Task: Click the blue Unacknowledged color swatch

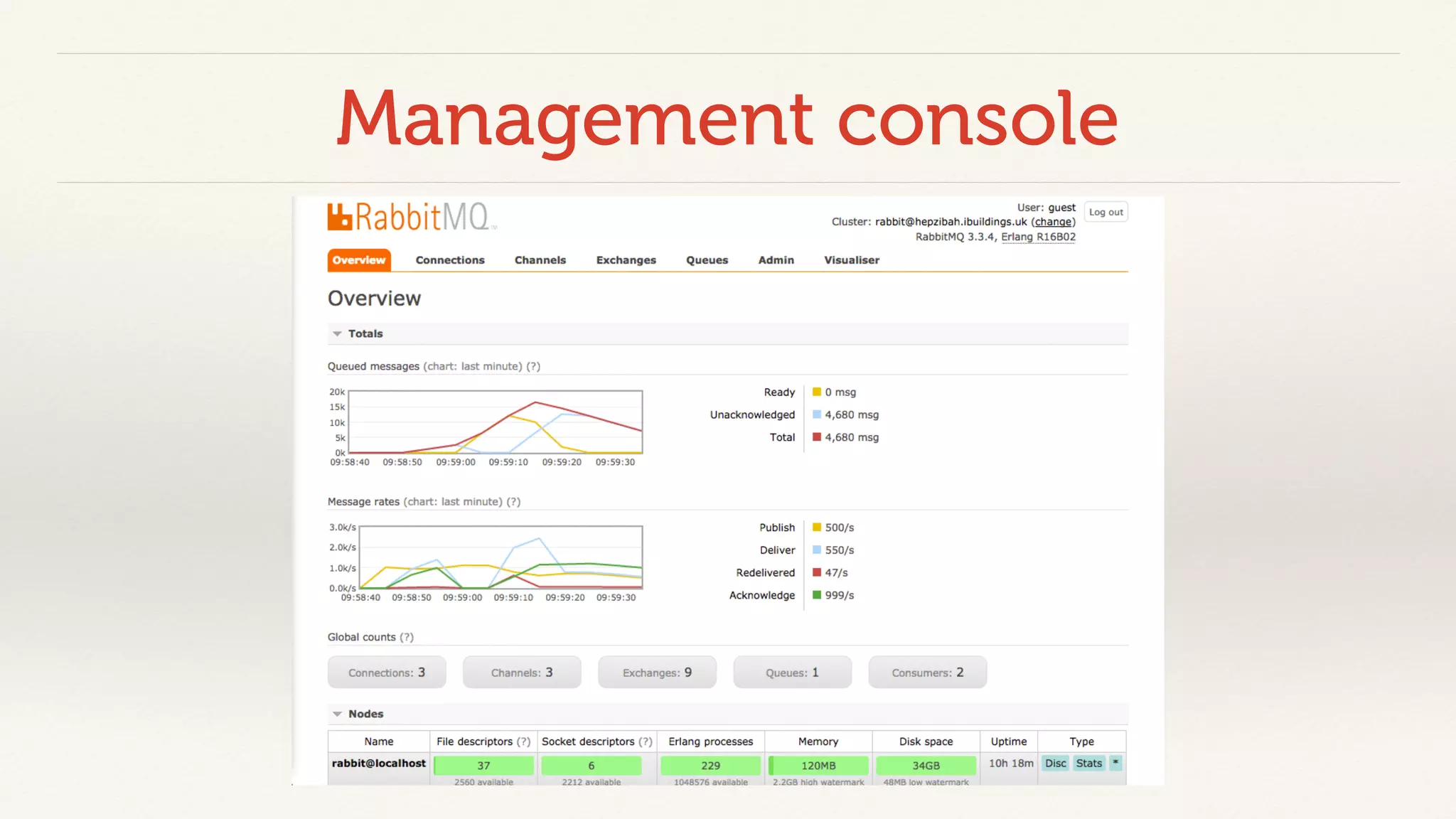Action: tap(817, 414)
